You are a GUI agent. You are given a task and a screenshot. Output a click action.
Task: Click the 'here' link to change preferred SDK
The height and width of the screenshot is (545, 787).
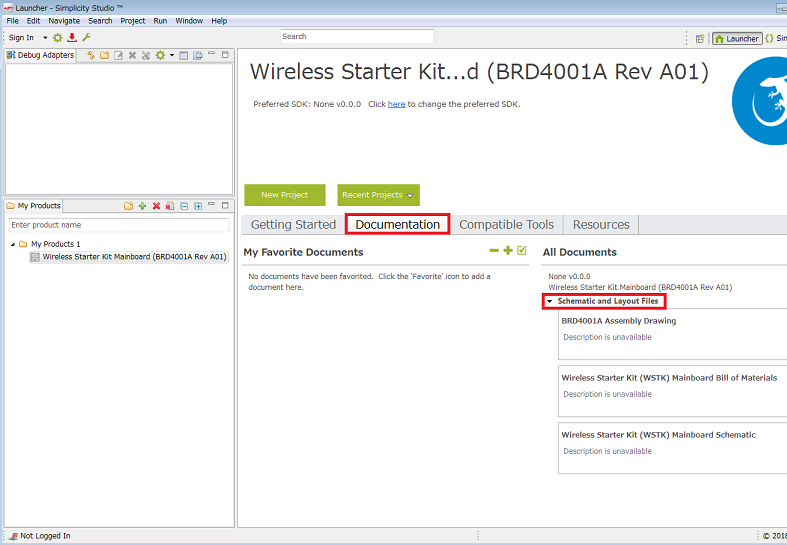pyautogui.click(x=397, y=104)
